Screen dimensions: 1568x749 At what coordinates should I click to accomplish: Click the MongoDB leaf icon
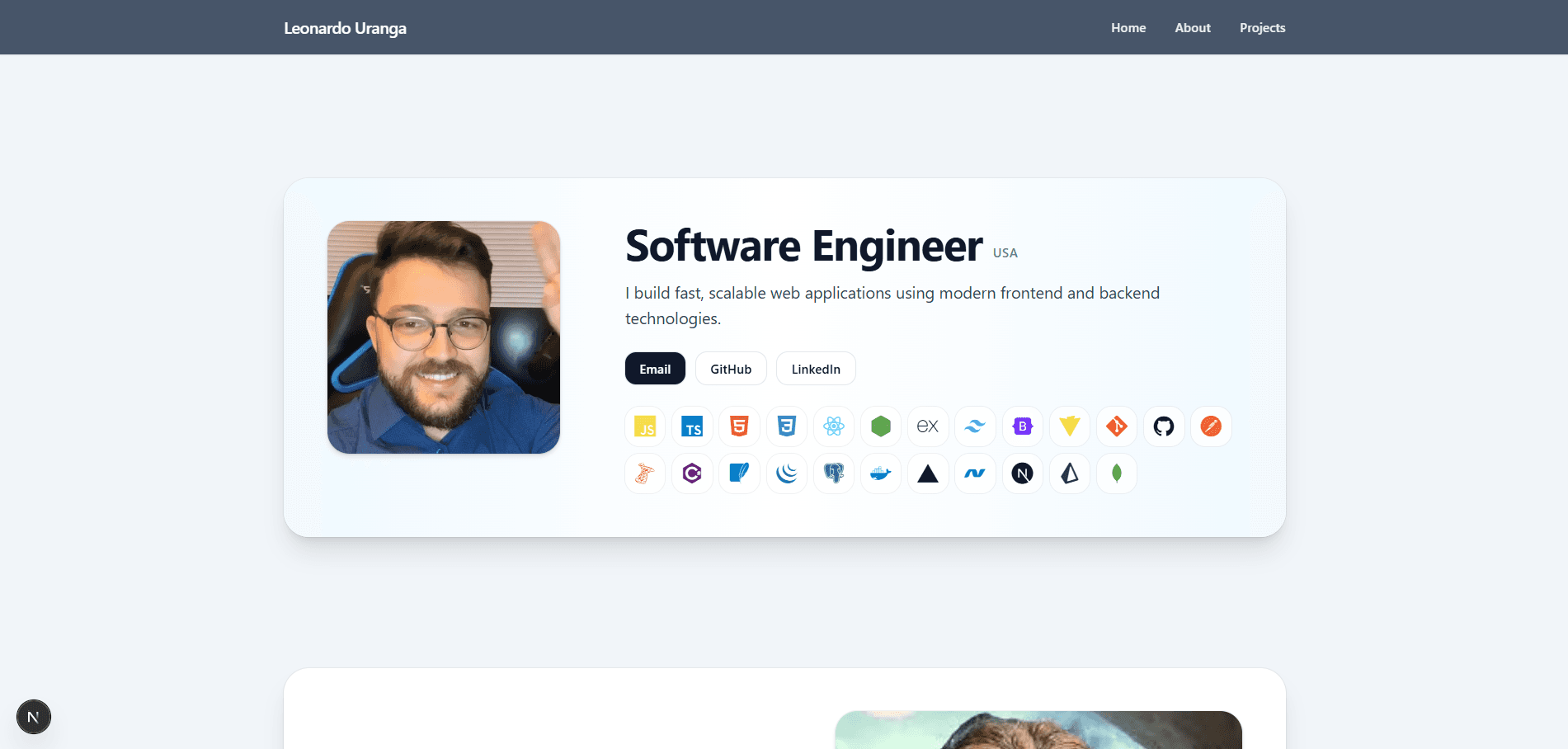[1116, 473]
